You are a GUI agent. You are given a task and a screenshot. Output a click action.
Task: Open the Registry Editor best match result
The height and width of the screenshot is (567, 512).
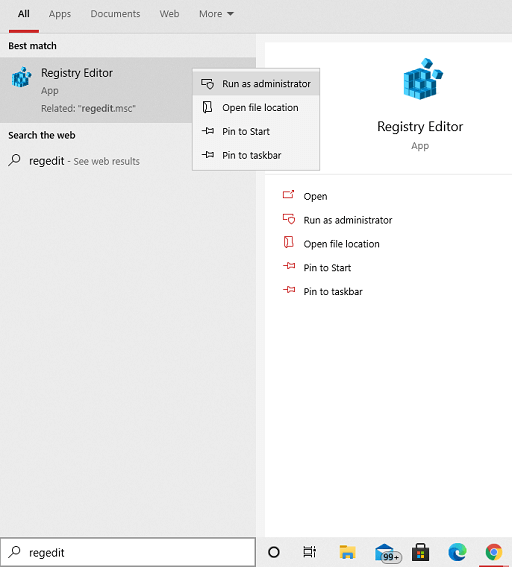click(96, 90)
